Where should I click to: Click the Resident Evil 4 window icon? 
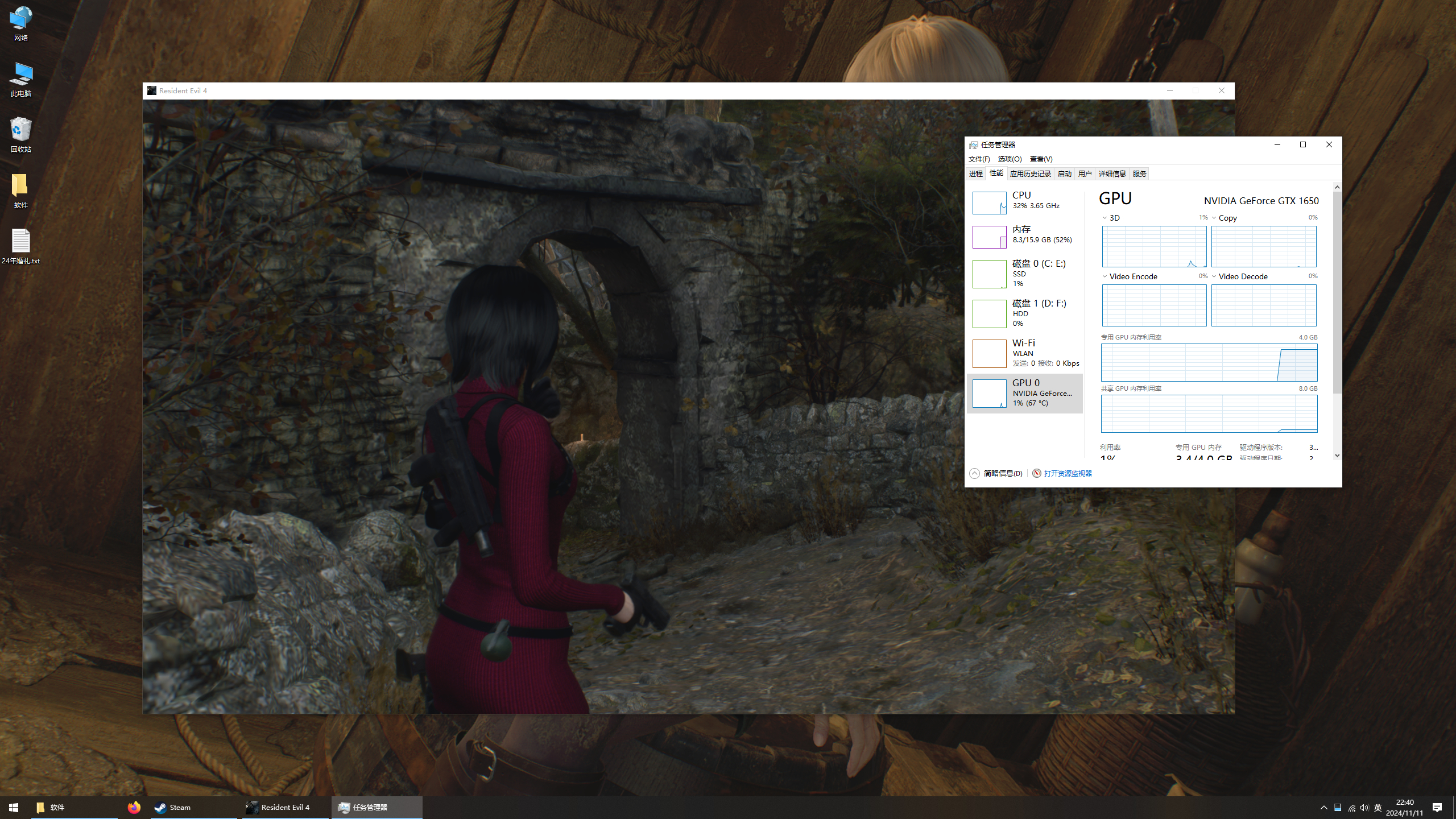click(152, 90)
